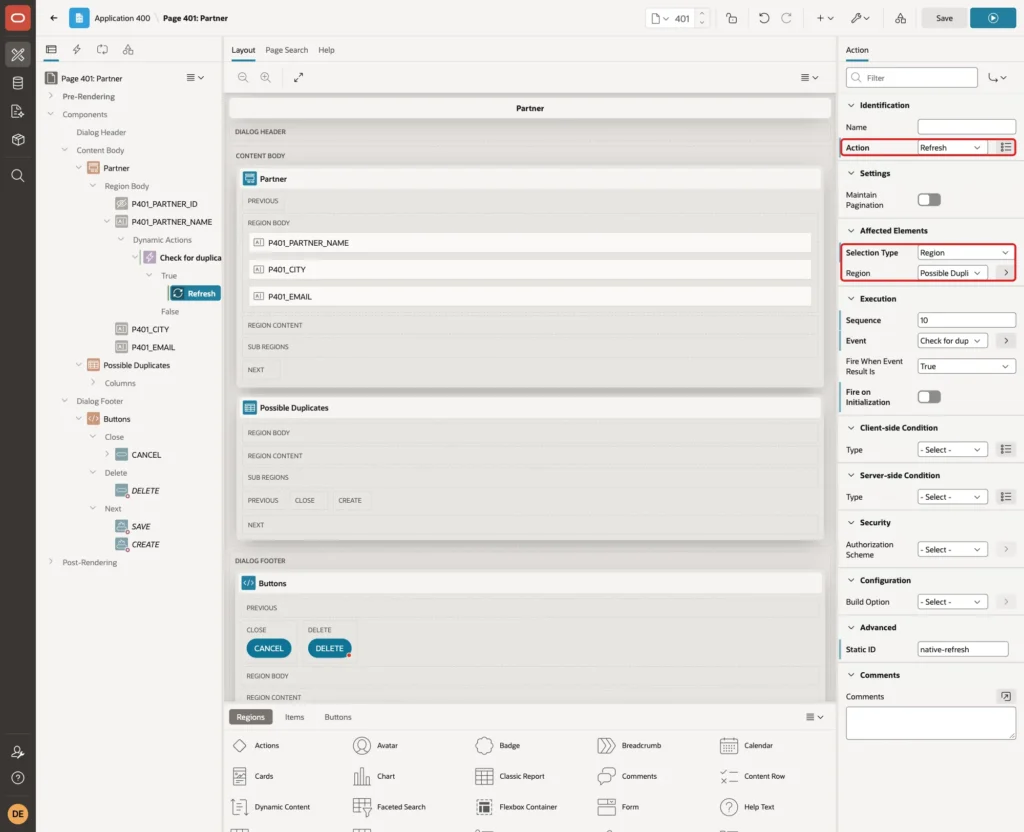Redo the last change
This screenshot has width=1024, height=832.
coord(786,18)
